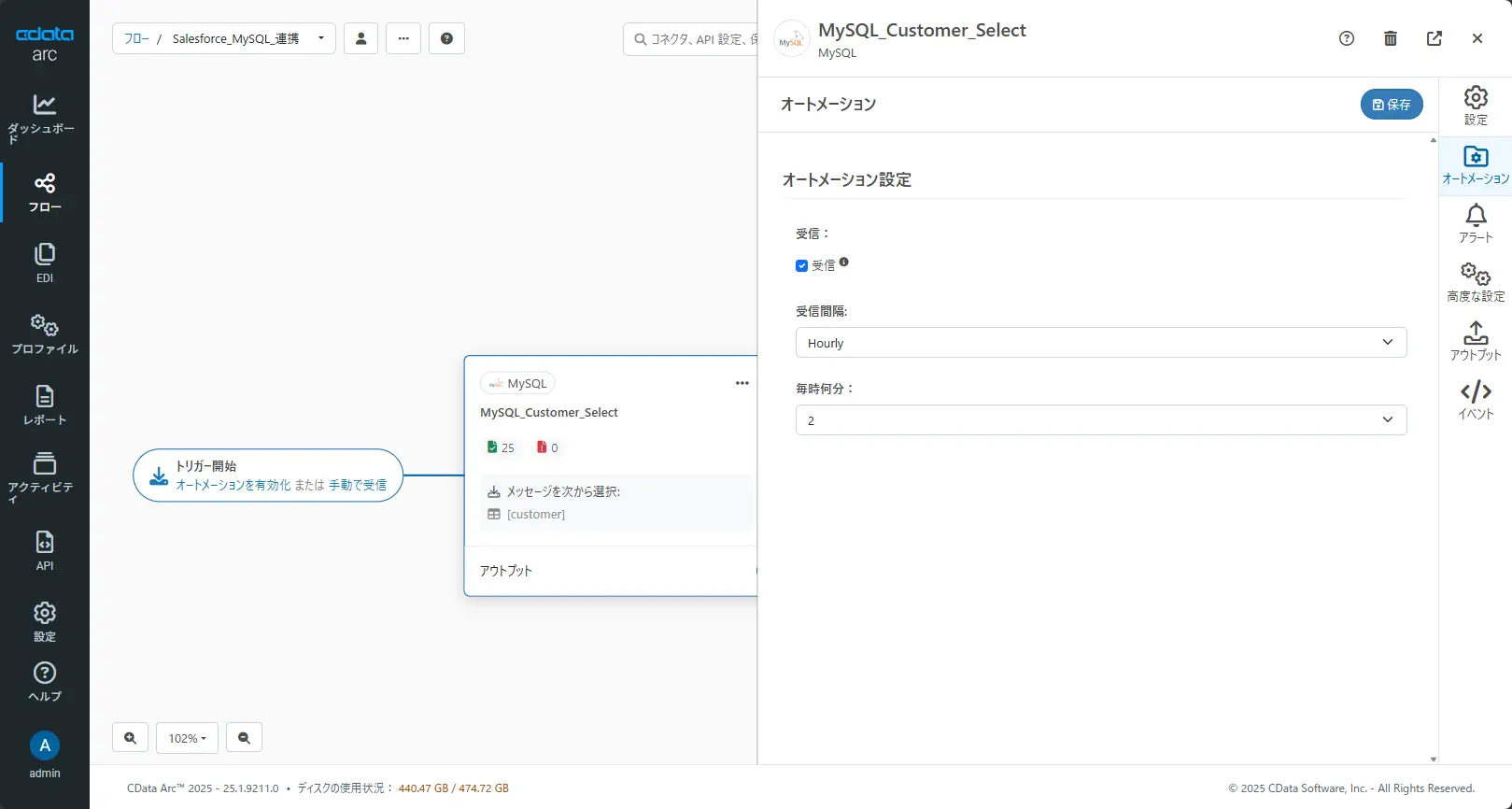The width and height of the screenshot is (1512, 809).
Task: Open the 102% zoom level dropdown
Action: (x=187, y=738)
